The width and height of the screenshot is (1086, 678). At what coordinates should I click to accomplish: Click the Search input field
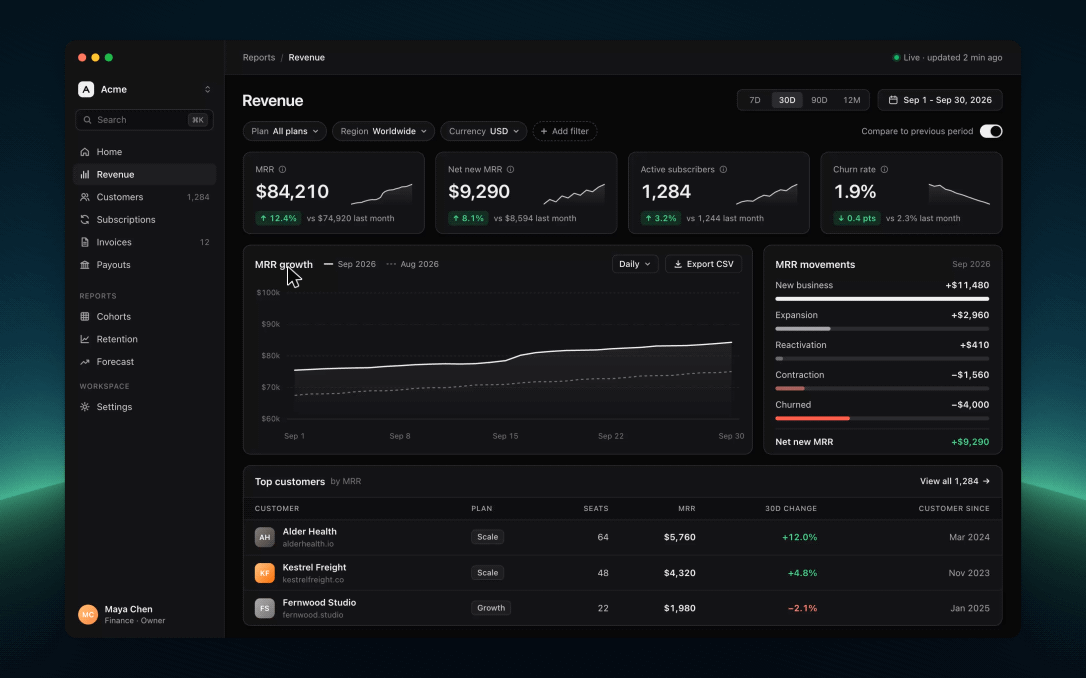pos(144,120)
